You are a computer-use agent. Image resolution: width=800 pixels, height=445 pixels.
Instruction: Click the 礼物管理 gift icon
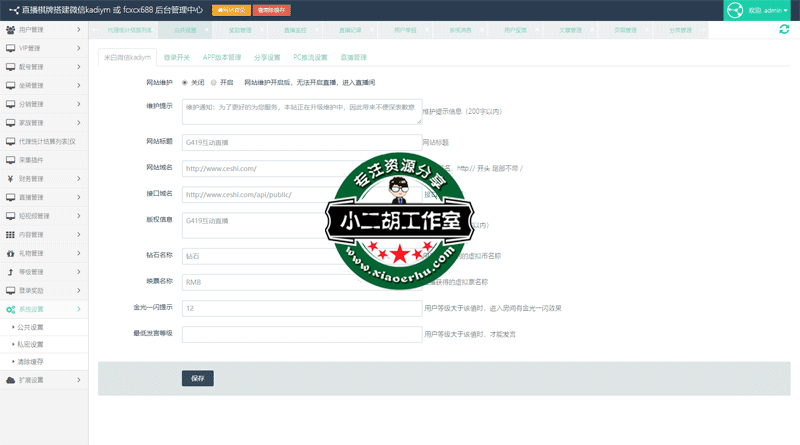click(x=10, y=253)
